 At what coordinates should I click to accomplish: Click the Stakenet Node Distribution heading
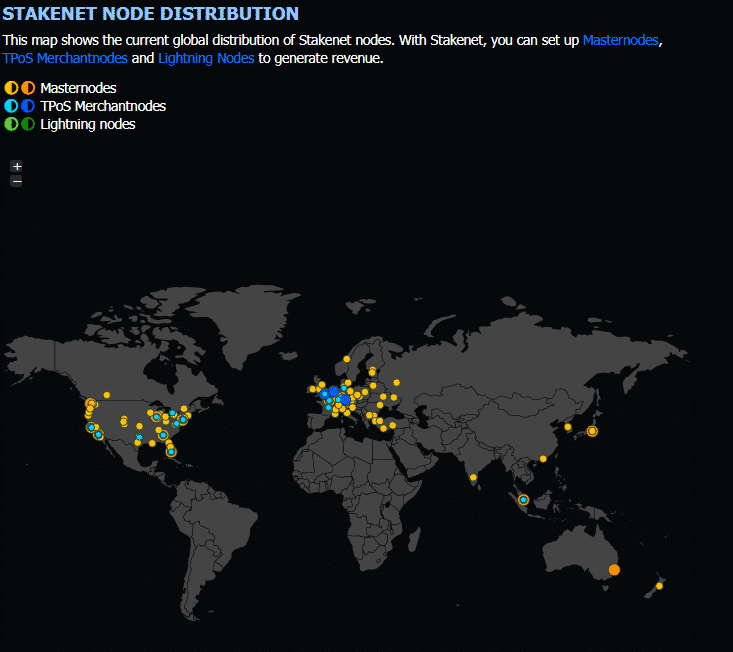[150, 14]
